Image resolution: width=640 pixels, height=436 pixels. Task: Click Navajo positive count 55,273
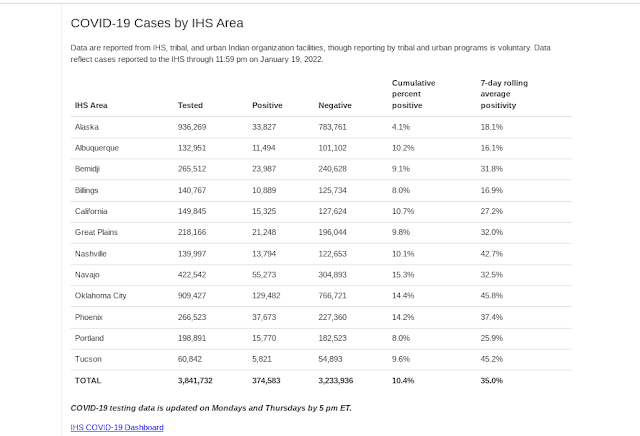click(264, 275)
